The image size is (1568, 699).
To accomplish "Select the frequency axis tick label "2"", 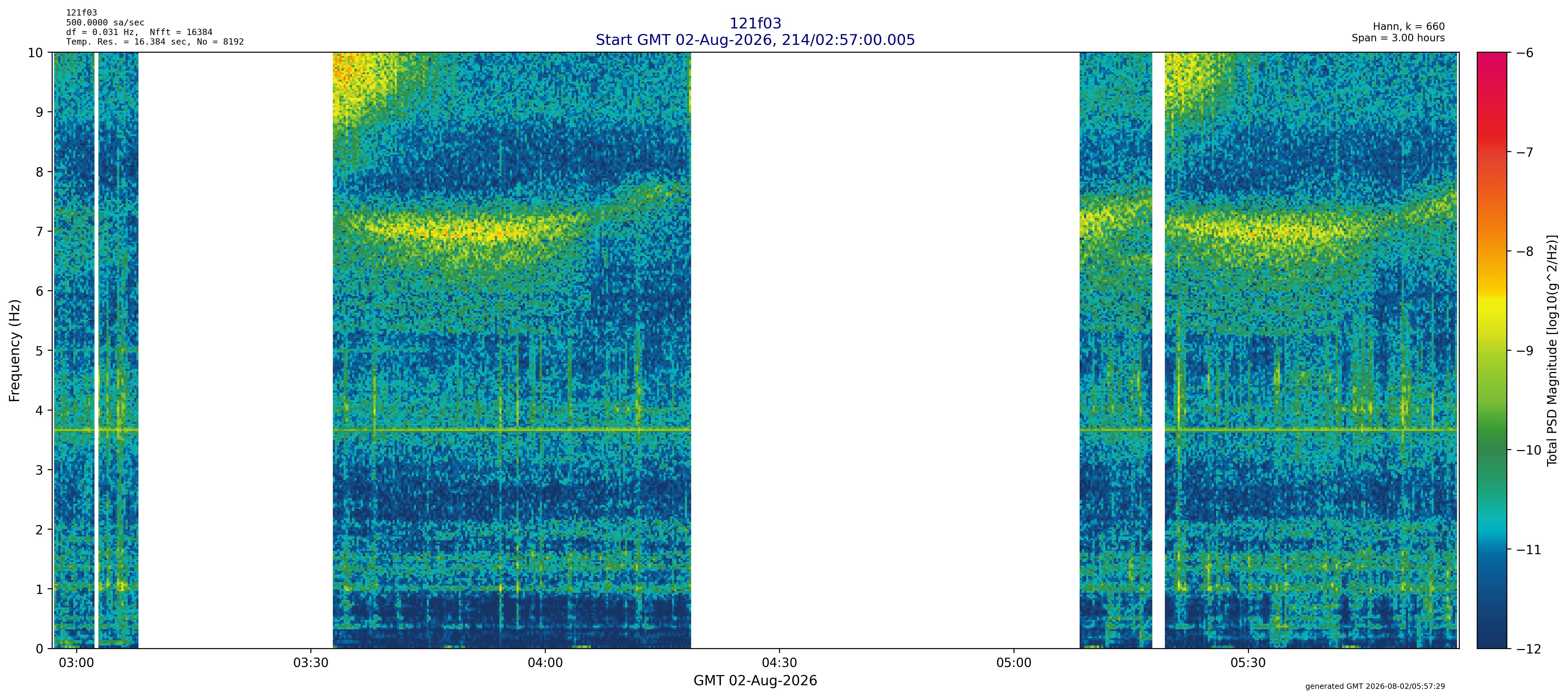I will tap(39, 530).
